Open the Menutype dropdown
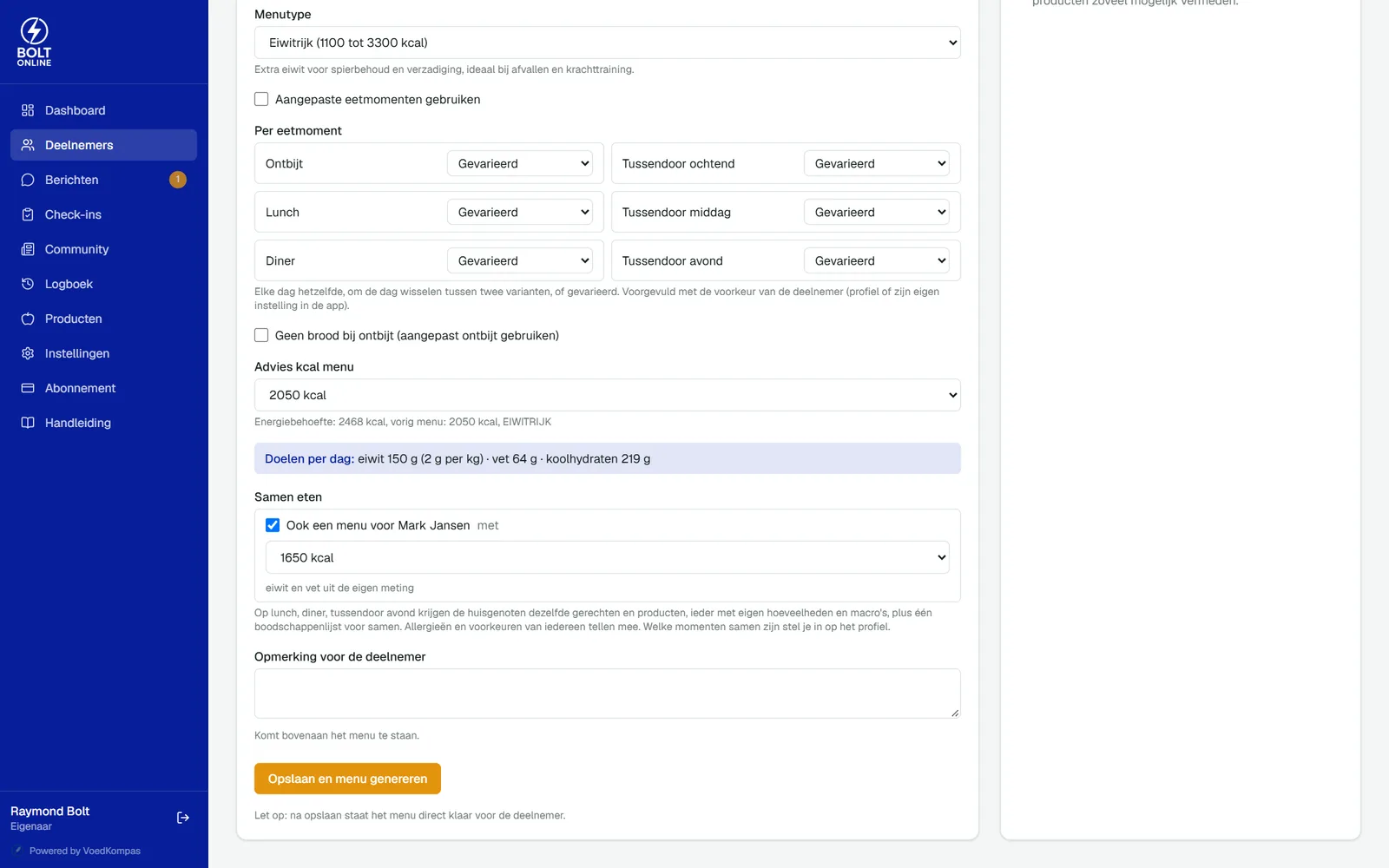 608,43
